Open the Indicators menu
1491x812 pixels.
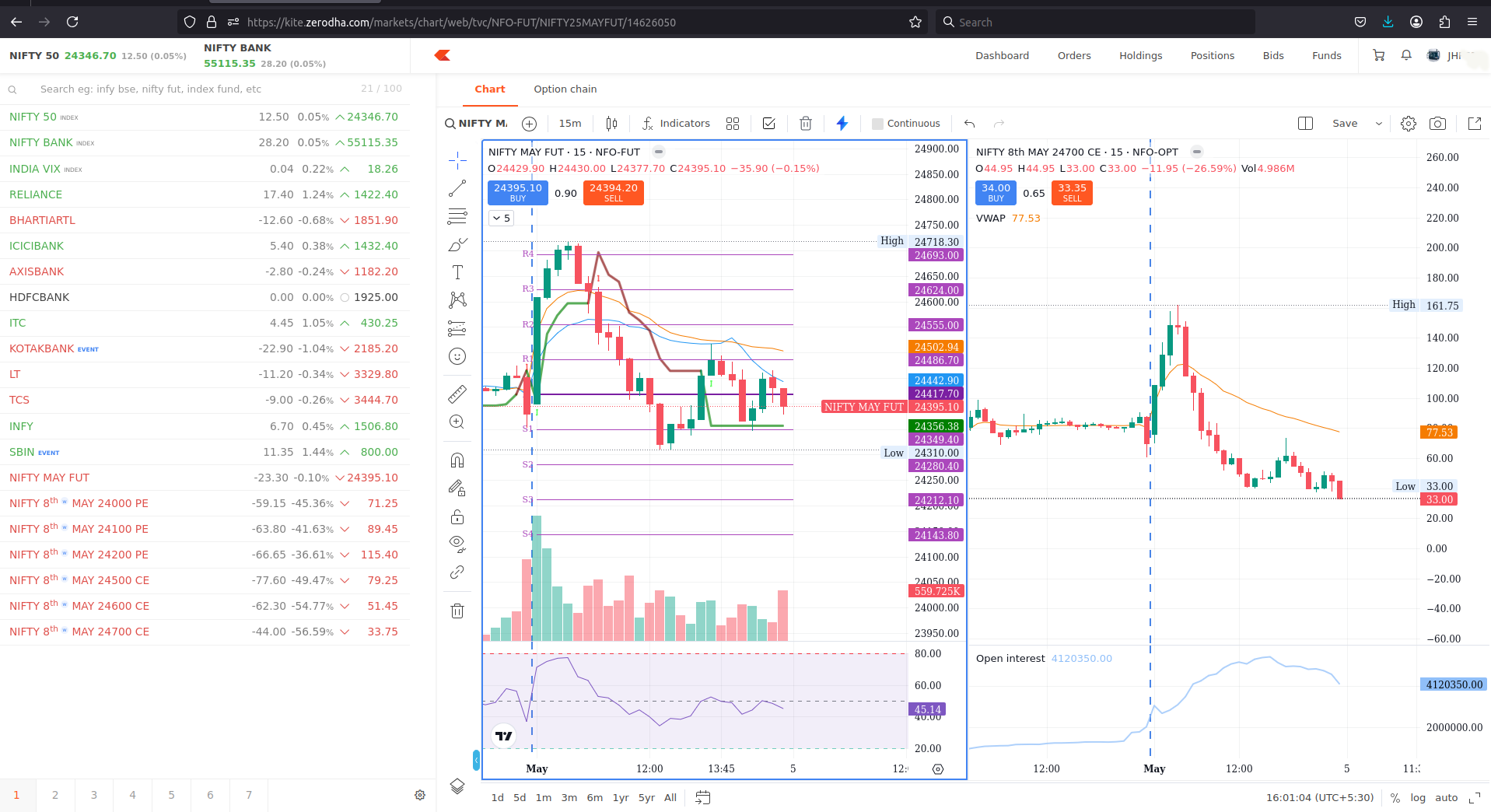click(676, 124)
